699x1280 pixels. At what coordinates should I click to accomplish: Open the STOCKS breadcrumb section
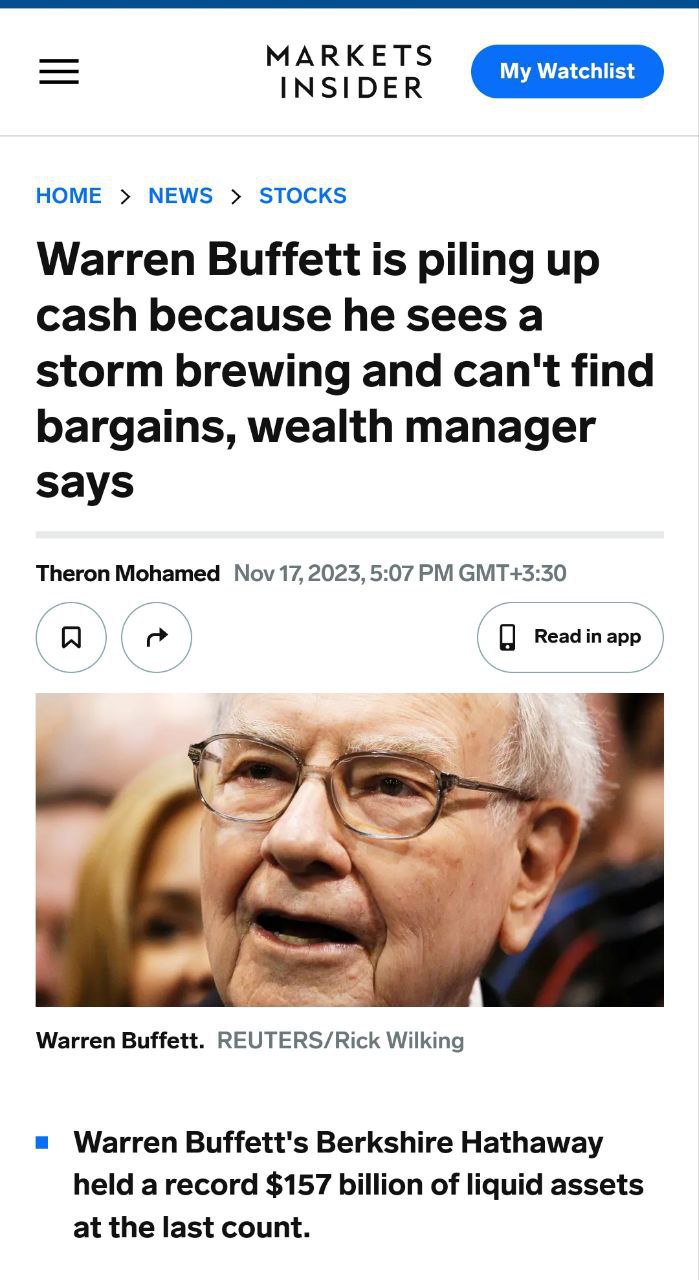pos(303,196)
